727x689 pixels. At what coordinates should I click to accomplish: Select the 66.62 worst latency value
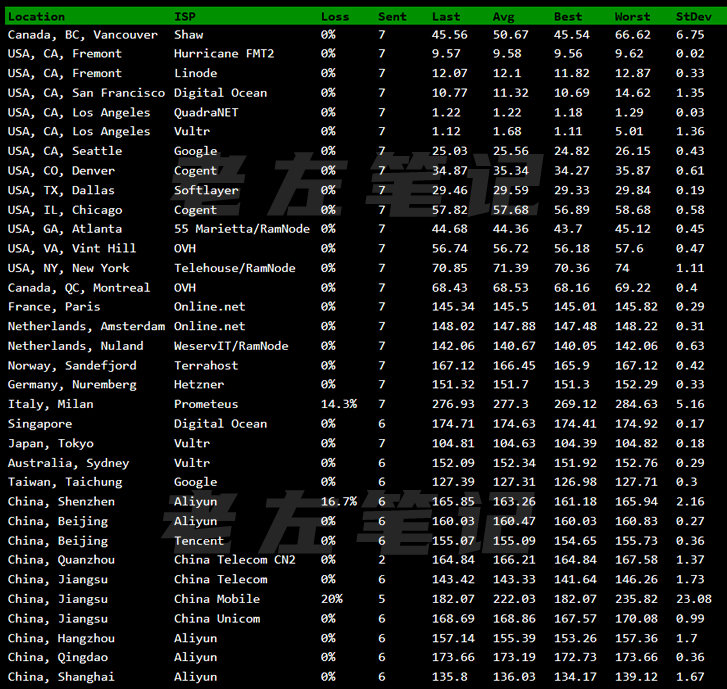point(632,35)
